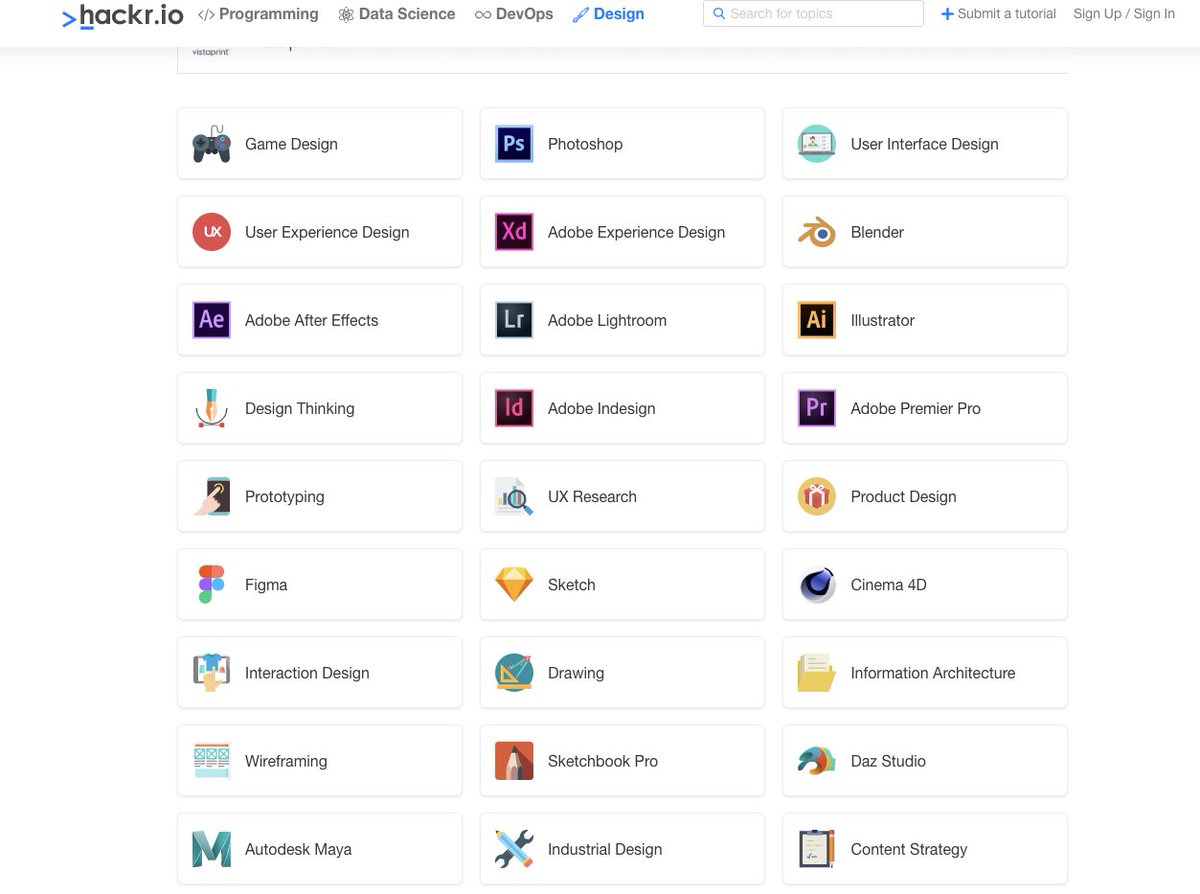The image size is (1200, 894).
Task: Open the Daz Studio label
Action: tap(888, 761)
